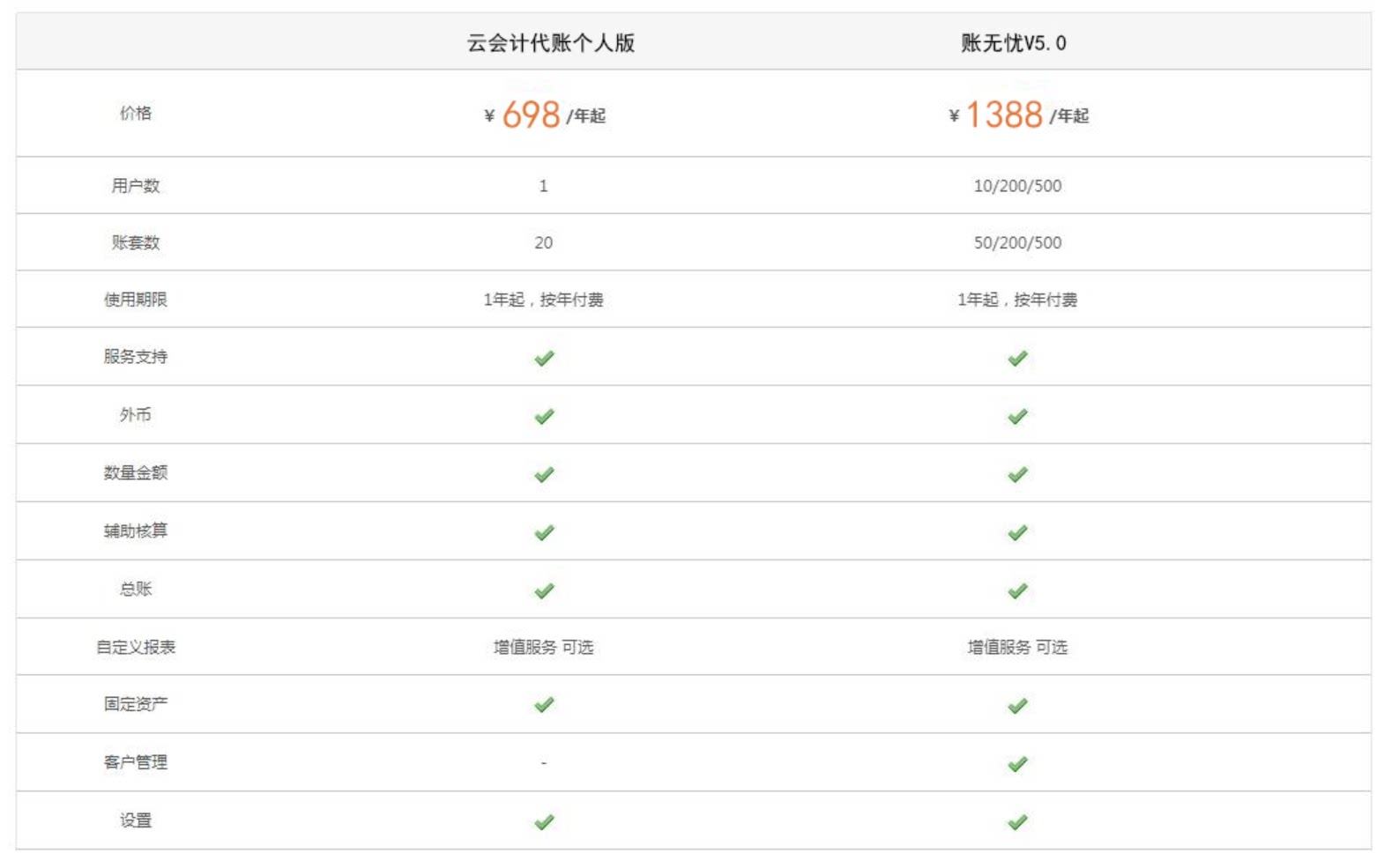Click the 服务支持 checkmark for 云会计代账个人版
Image resolution: width=1399 pixels, height=868 pixels.
544,358
